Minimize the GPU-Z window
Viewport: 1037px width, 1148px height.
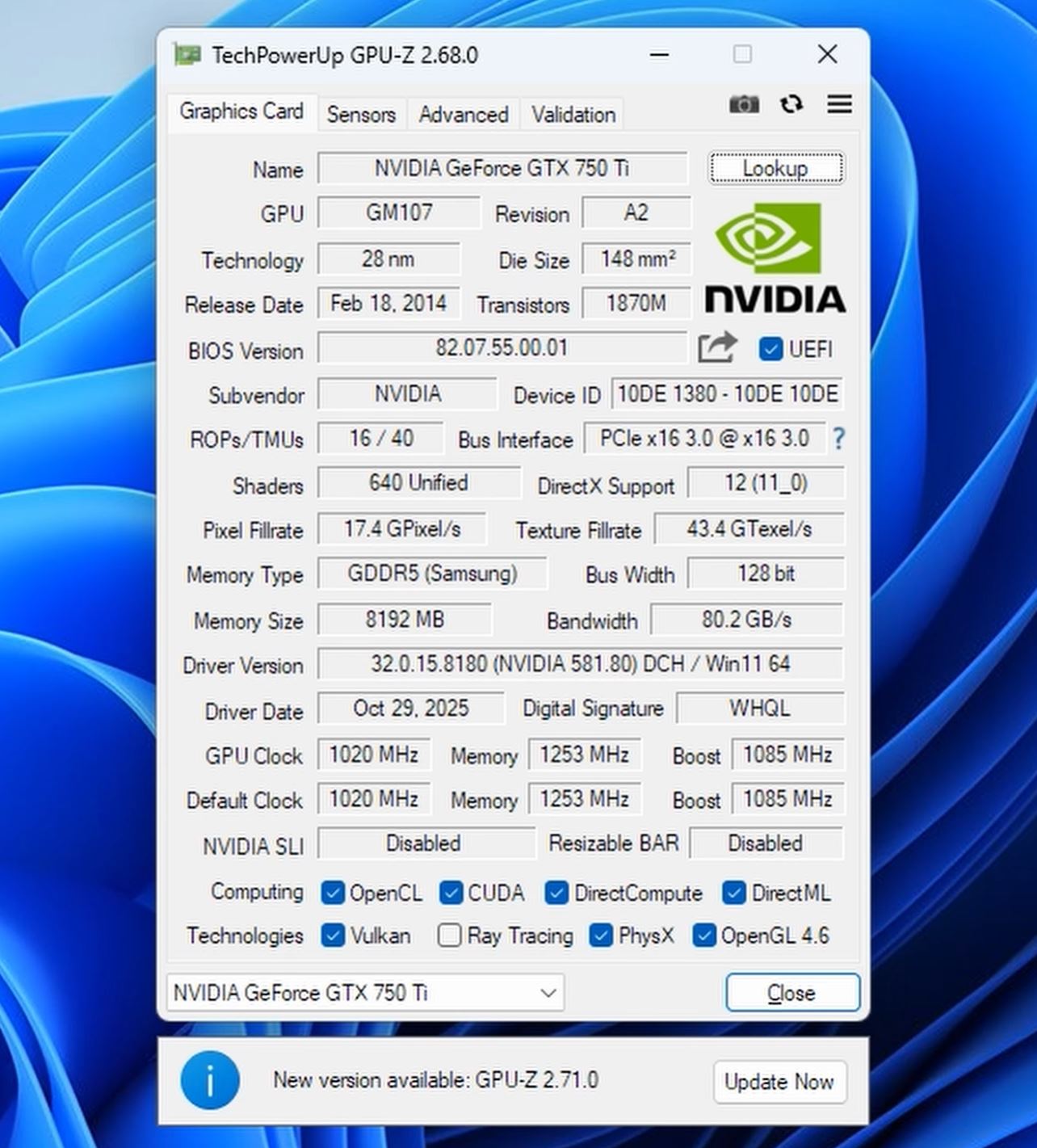click(660, 55)
